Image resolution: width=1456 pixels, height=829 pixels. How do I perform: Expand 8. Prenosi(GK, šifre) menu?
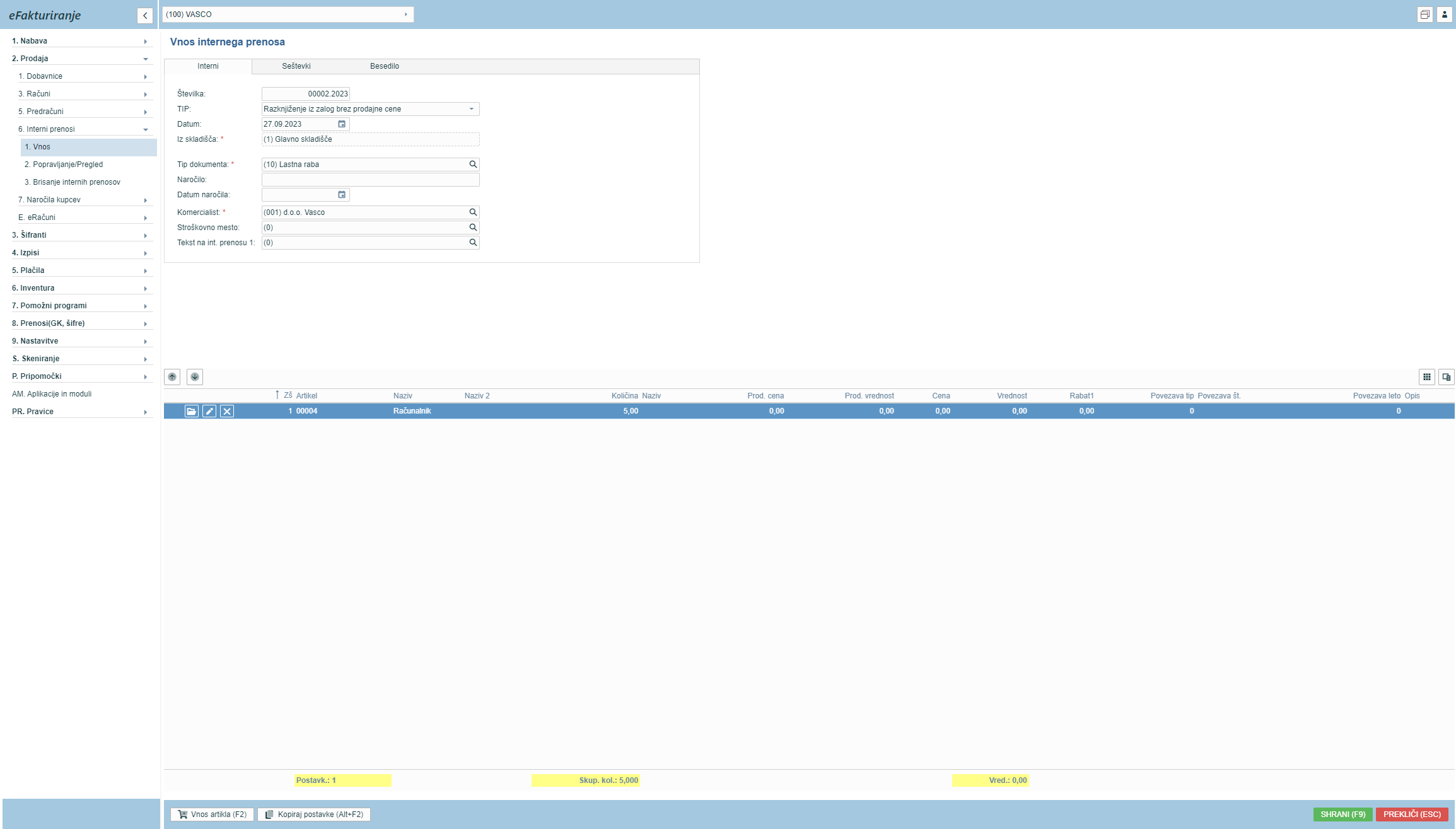(82, 323)
